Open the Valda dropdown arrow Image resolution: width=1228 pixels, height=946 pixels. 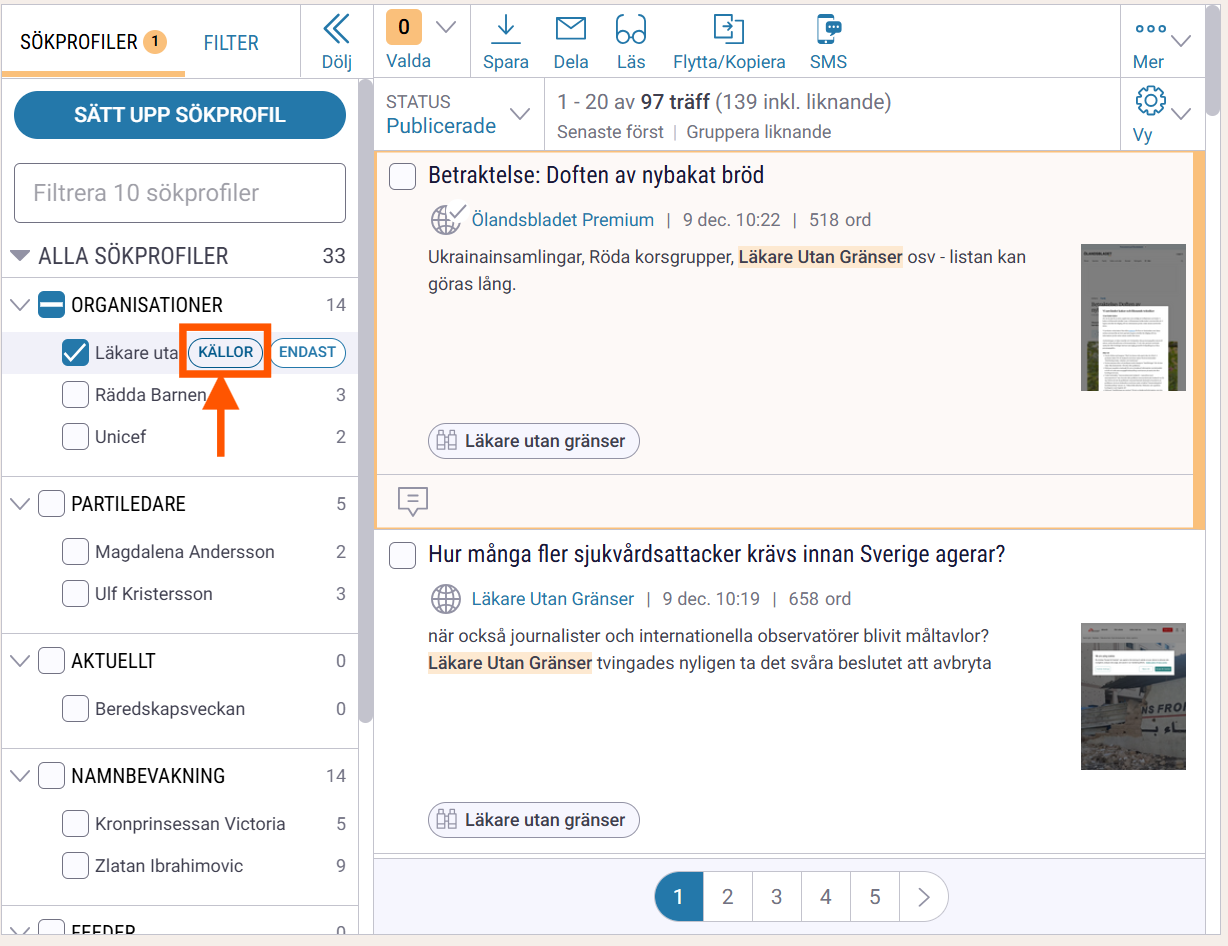tap(446, 27)
